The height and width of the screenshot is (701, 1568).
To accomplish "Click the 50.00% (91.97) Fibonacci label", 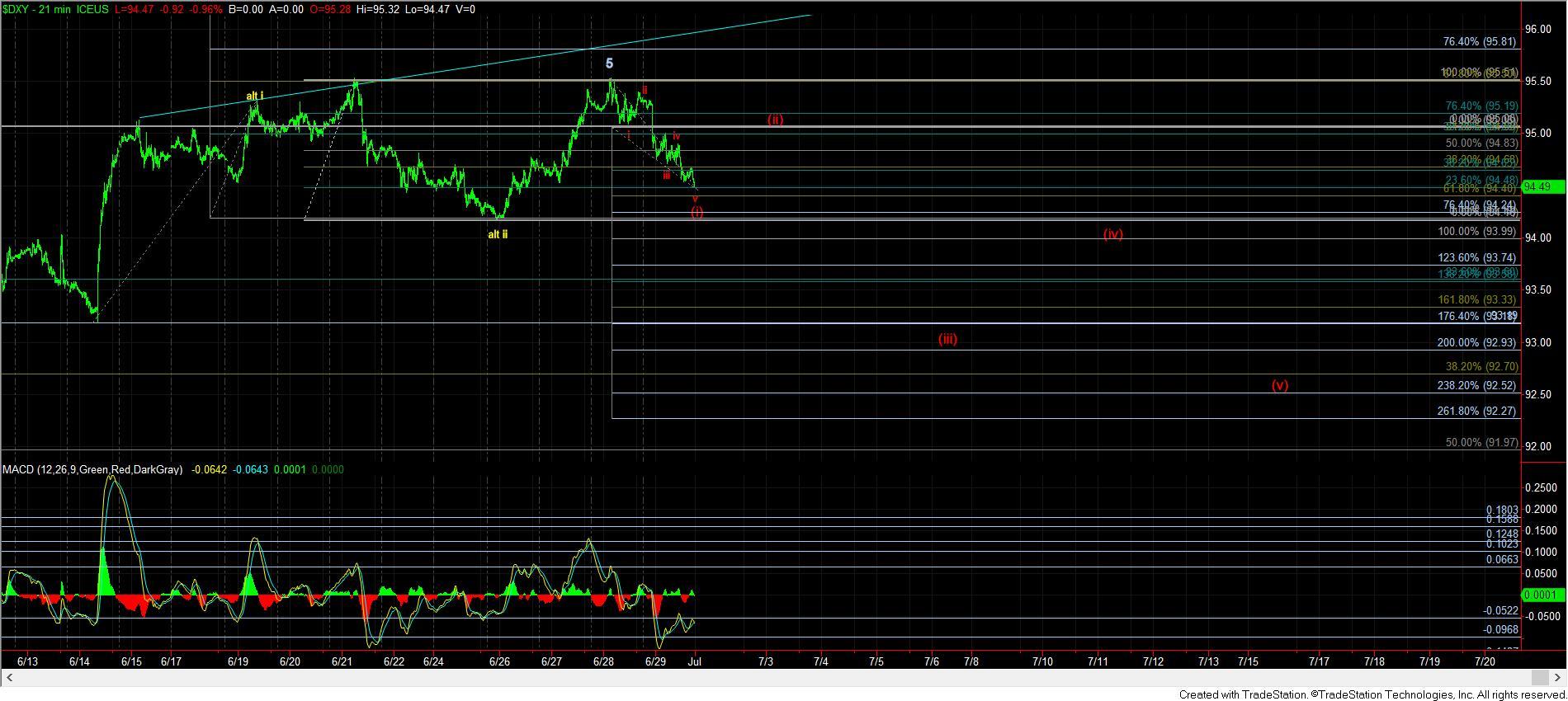I will (1481, 443).
